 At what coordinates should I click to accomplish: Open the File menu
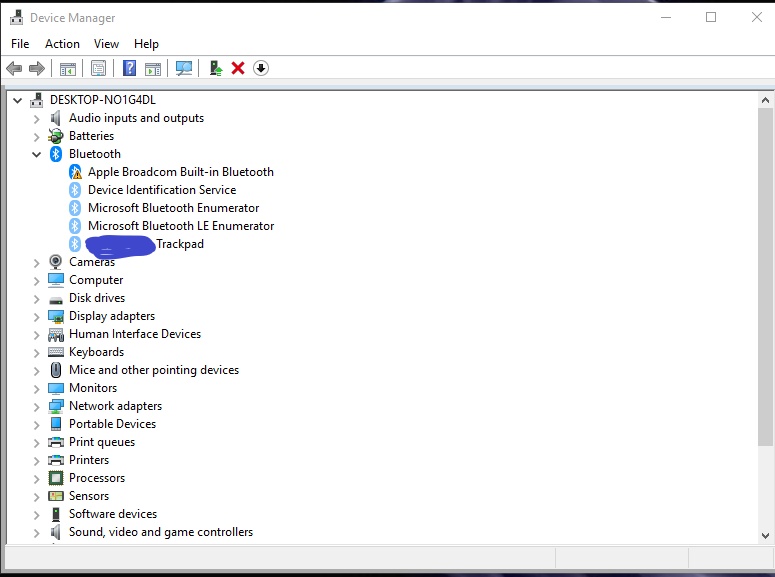[20, 44]
